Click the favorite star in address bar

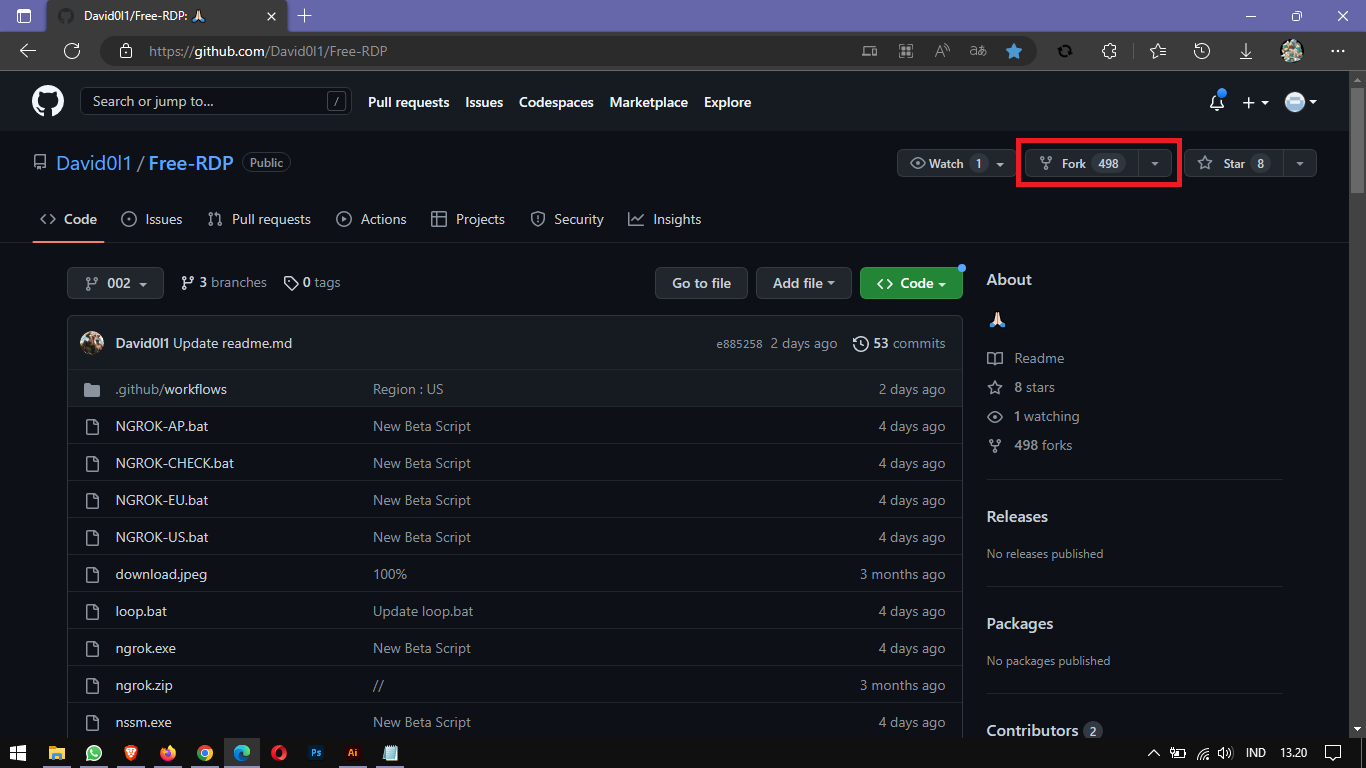[1014, 51]
